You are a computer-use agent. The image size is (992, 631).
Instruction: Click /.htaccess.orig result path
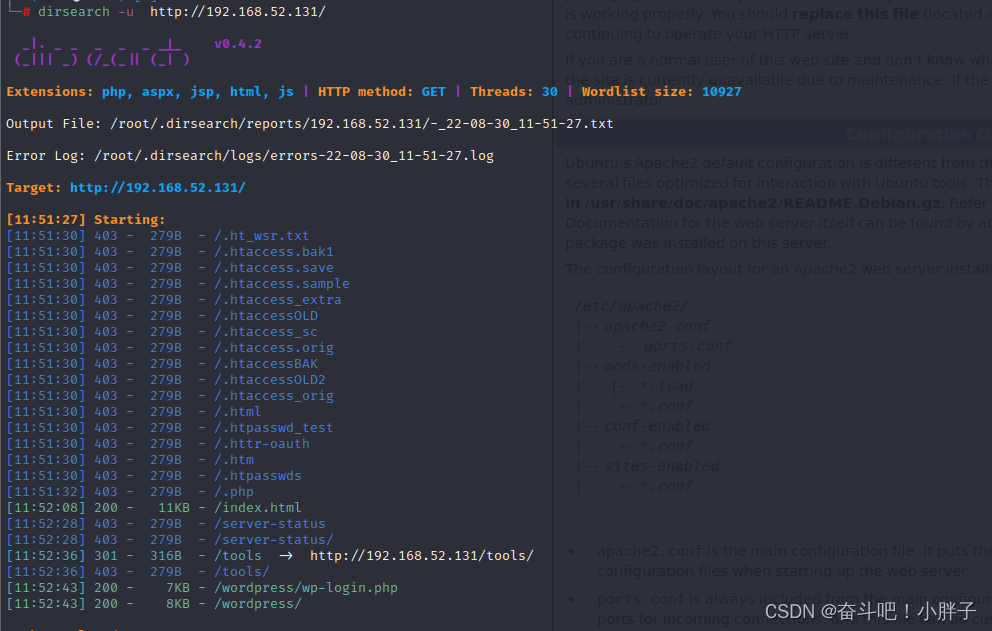pyautogui.click(x=273, y=347)
